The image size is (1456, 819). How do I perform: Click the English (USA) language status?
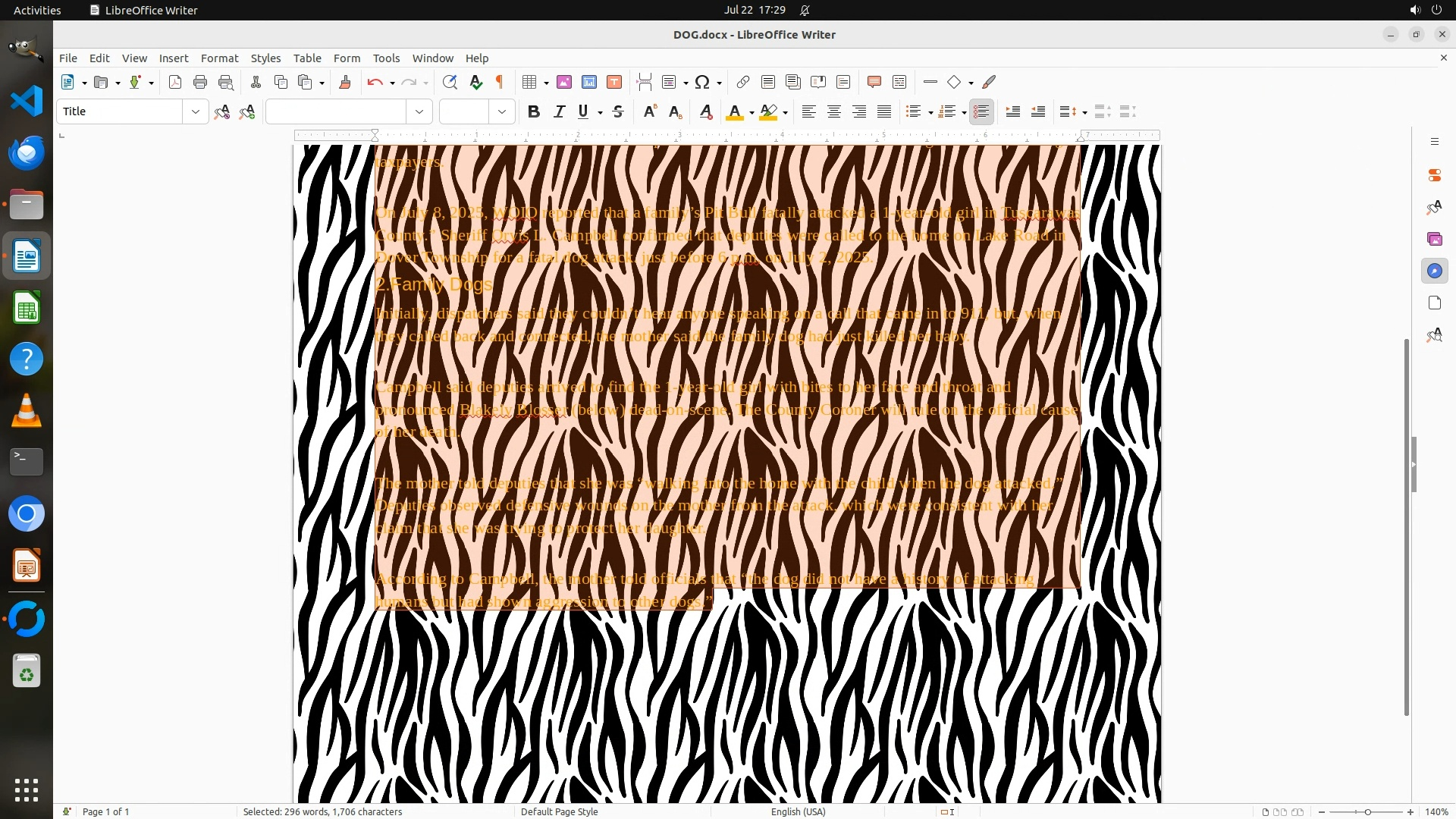tap(798, 811)
